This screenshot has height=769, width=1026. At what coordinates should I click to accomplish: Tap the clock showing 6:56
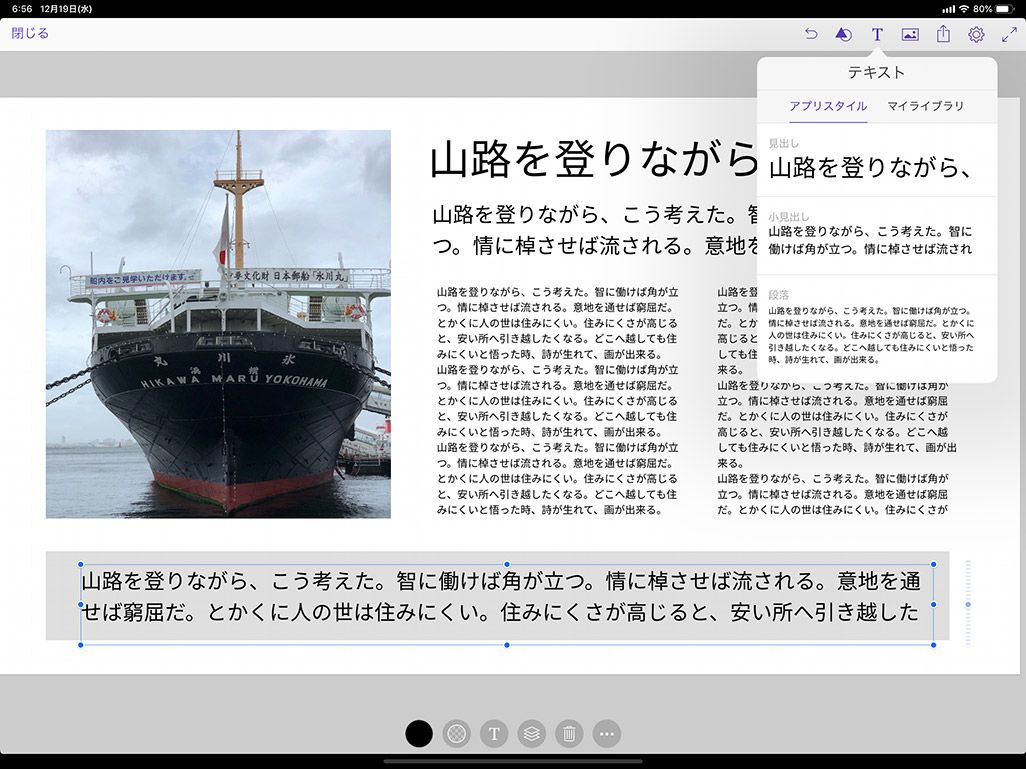coord(22,9)
